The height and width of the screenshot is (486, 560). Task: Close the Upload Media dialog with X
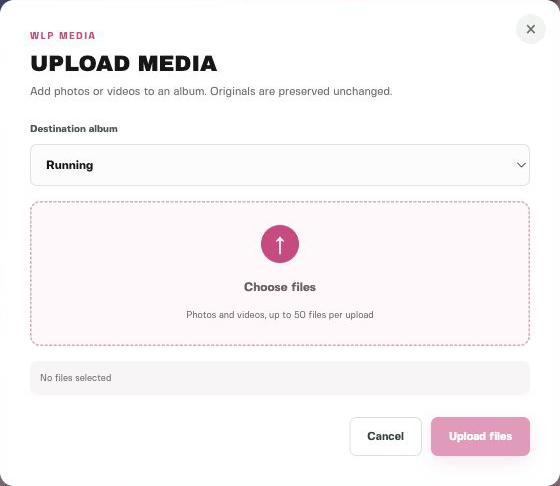tap(530, 29)
